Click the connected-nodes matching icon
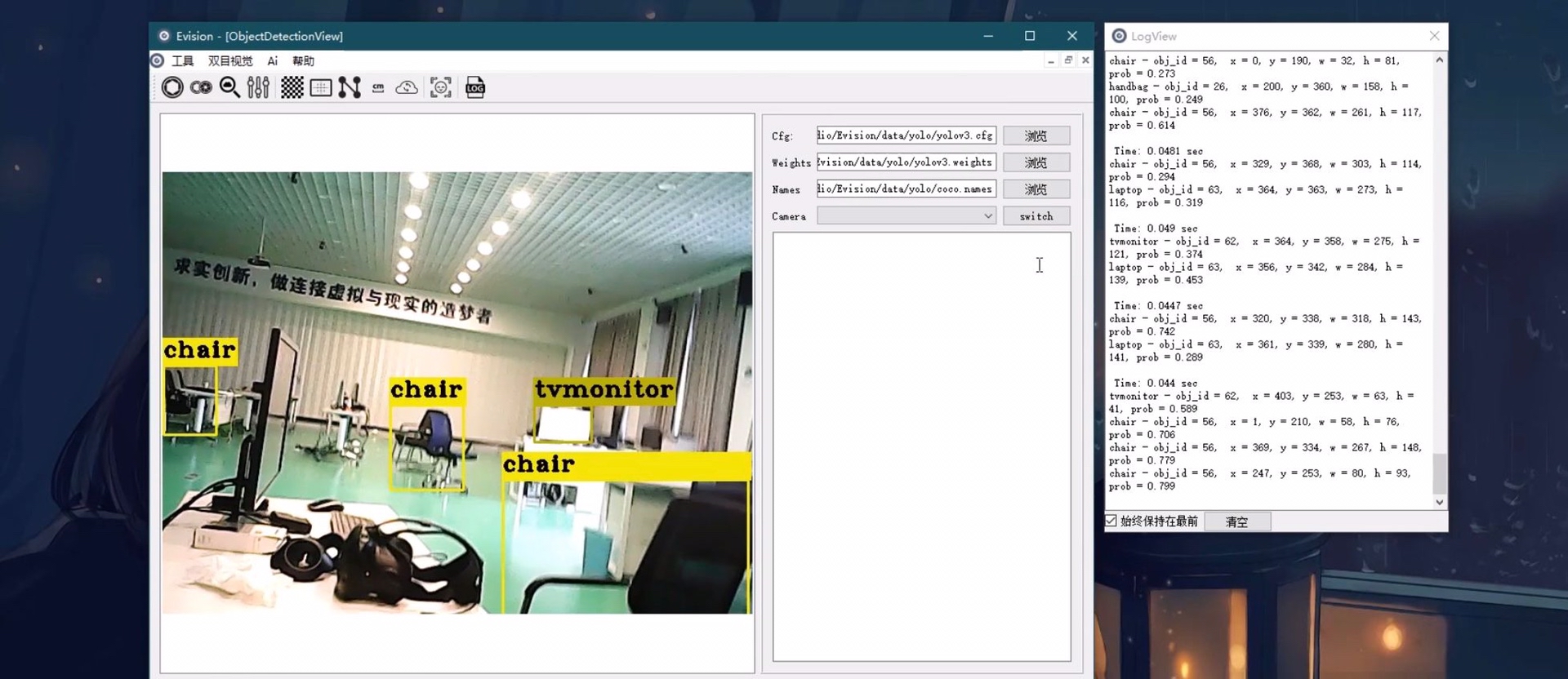1568x679 pixels. (350, 87)
